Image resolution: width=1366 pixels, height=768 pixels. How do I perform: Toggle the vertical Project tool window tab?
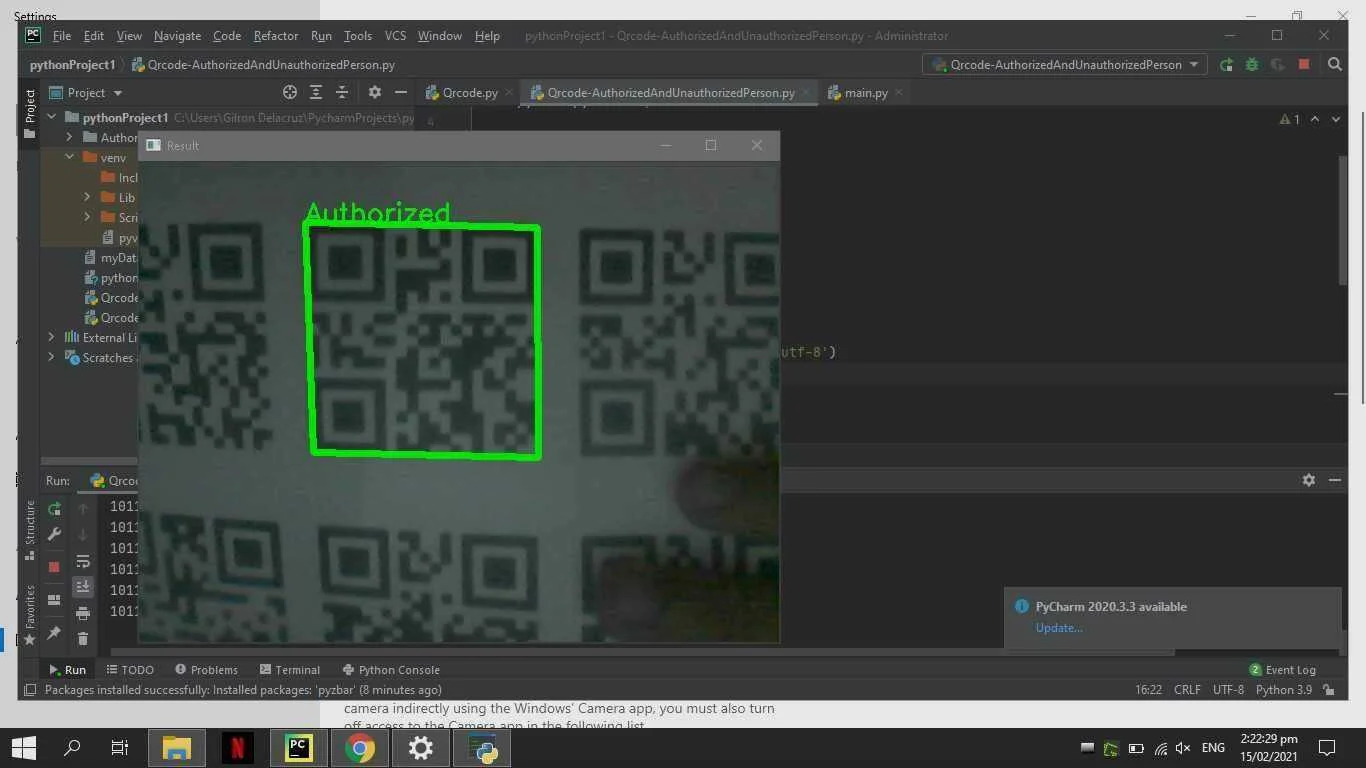(29, 112)
